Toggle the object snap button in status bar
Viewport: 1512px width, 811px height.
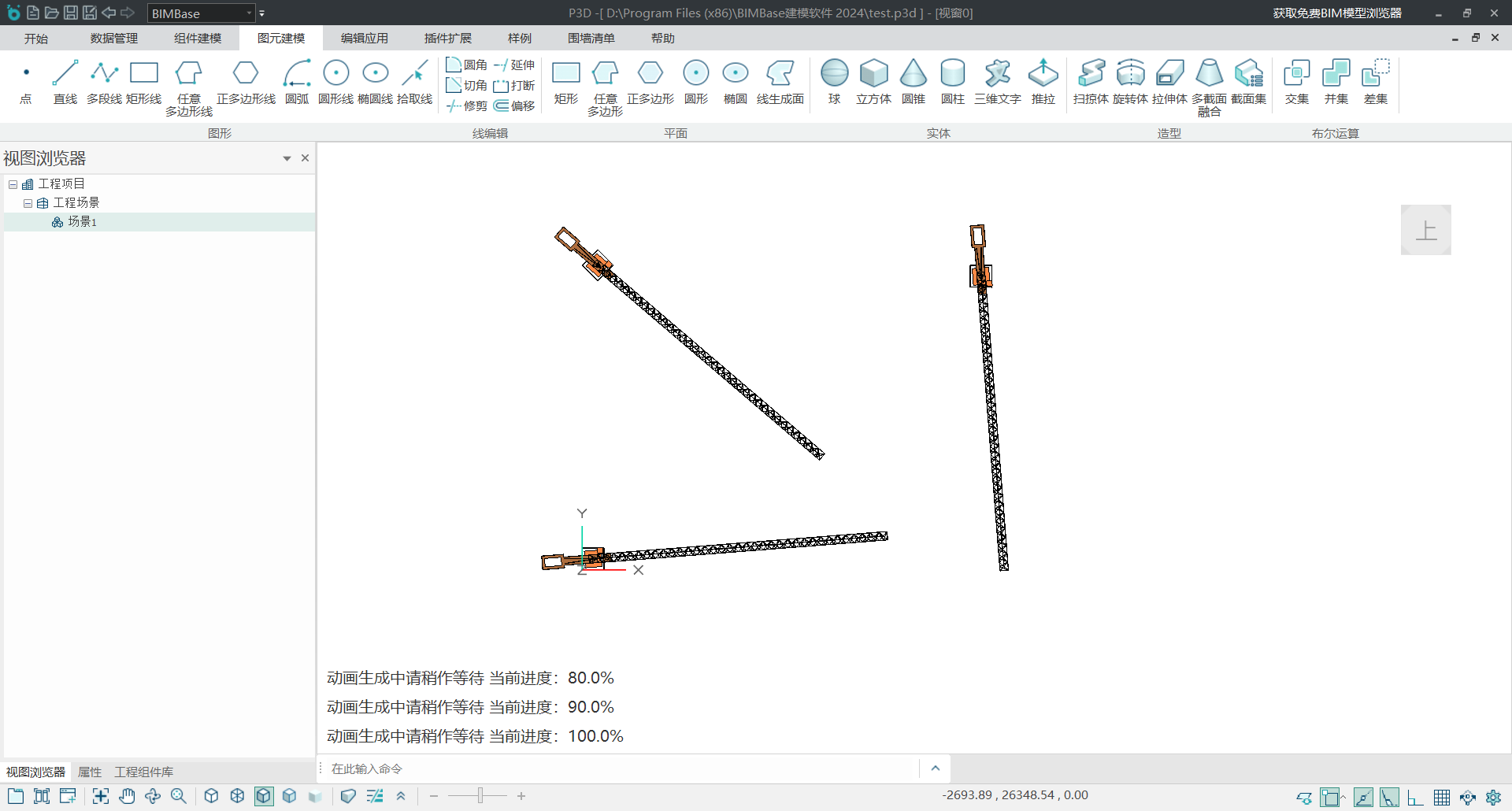click(1330, 797)
